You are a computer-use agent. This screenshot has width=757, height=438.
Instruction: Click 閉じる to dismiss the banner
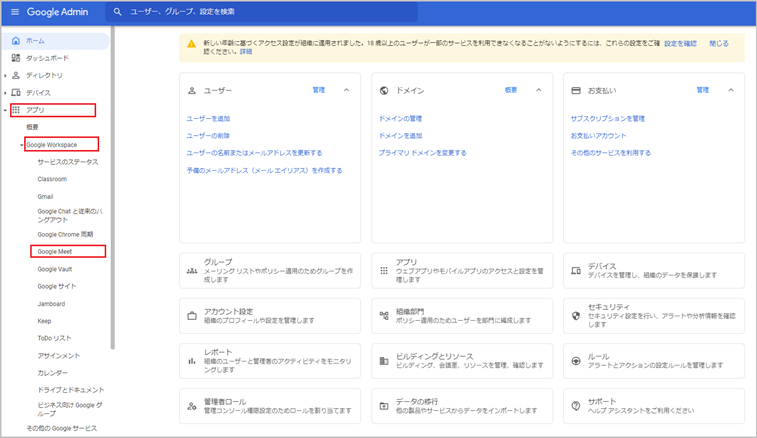[x=719, y=43]
